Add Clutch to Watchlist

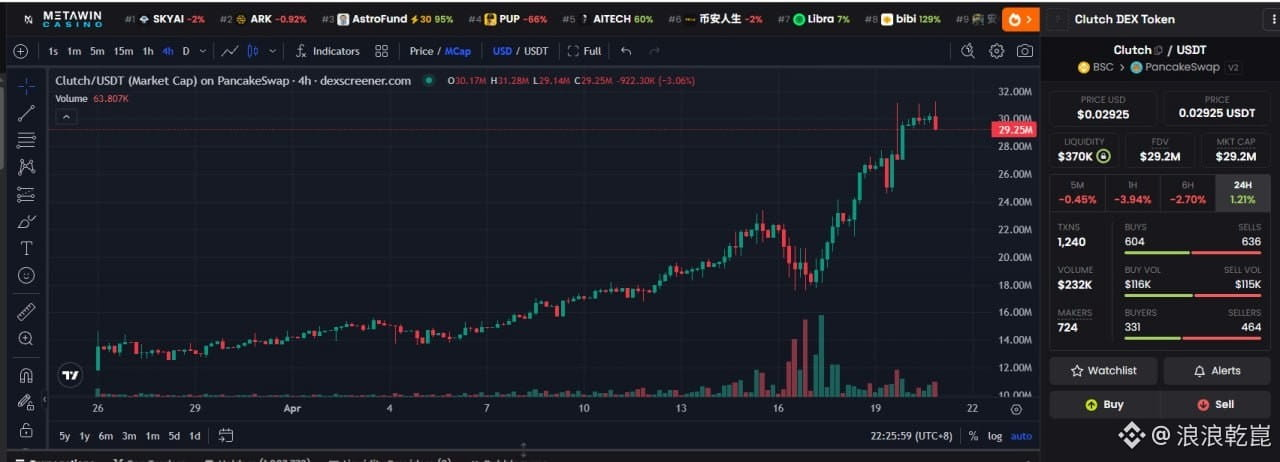pyautogui.click(x=1103, y=371)
